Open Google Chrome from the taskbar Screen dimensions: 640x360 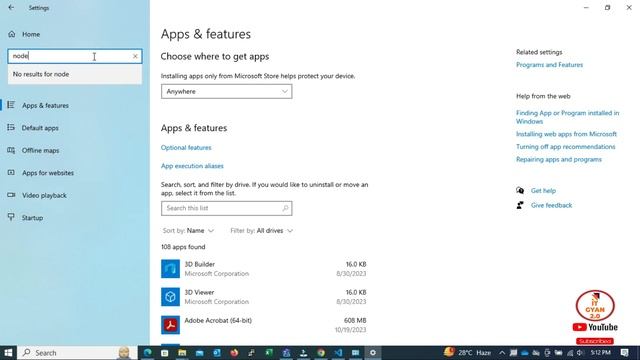(321, 353)
